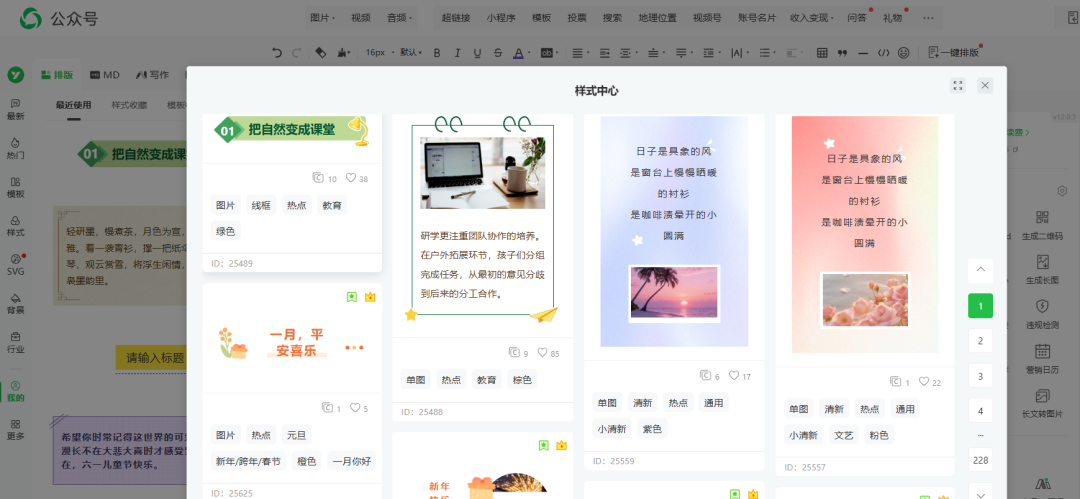
Task: Open the emoji picker smiley icon
Action: point(904,52)
